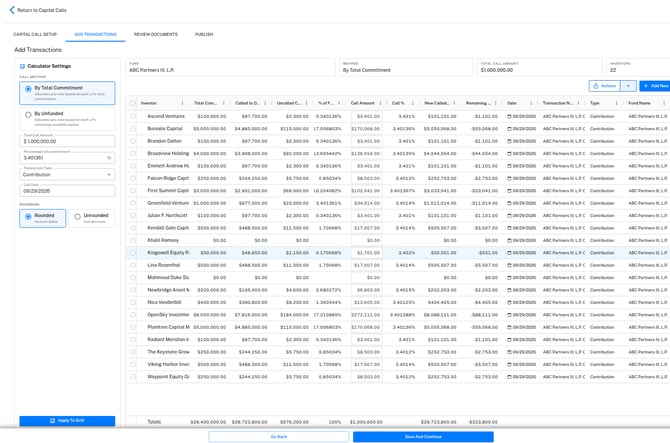The image size is (670, 443).
Task: Click the Calculator Settings icon
Action: point(22,66)
